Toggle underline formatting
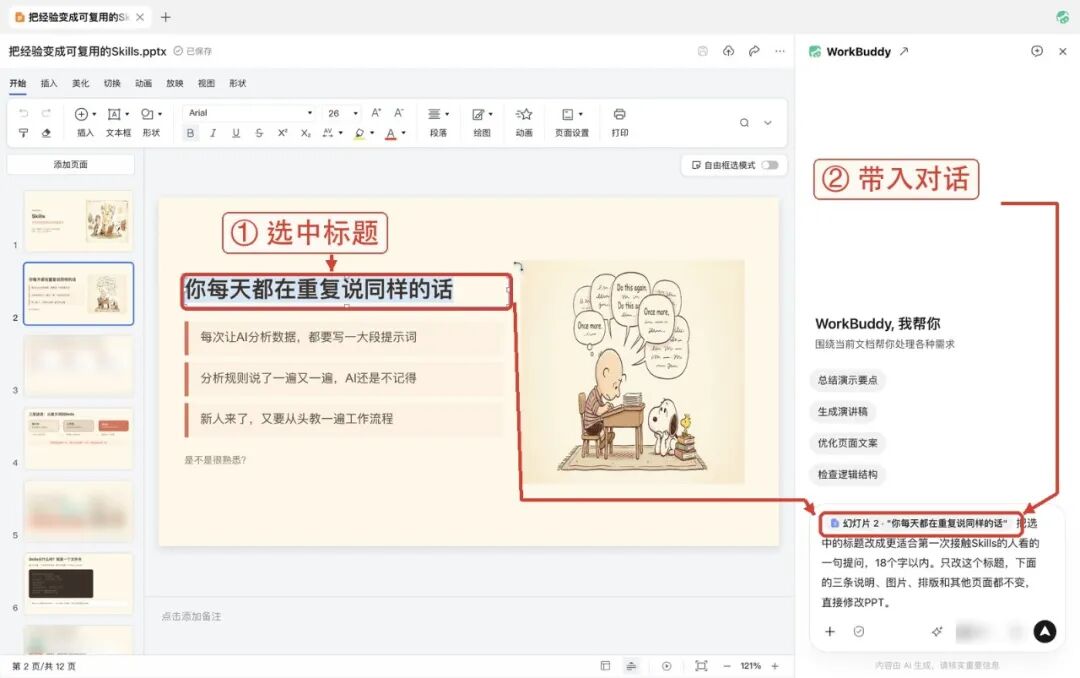The width and height of the screenshot is (1080, 678). click(x=236, y=133)
